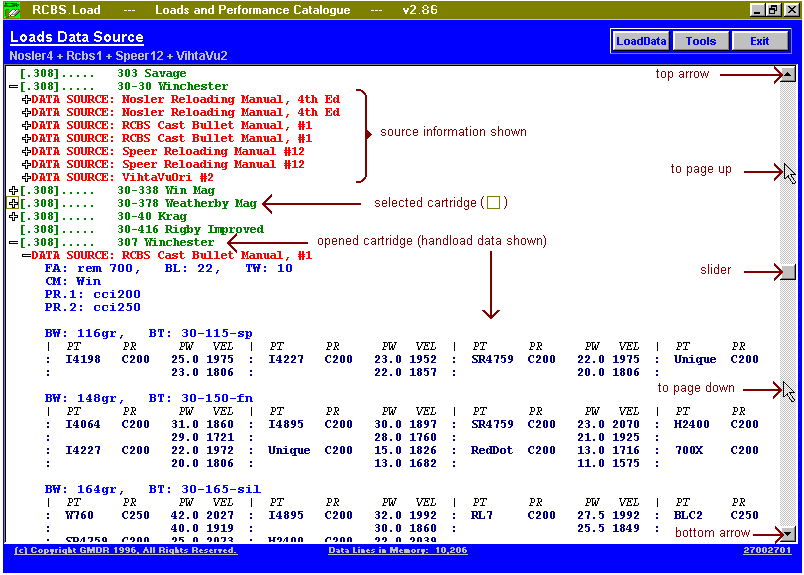
Task: Click the BLC2 powder entry
Action: (x=688, y=515)
